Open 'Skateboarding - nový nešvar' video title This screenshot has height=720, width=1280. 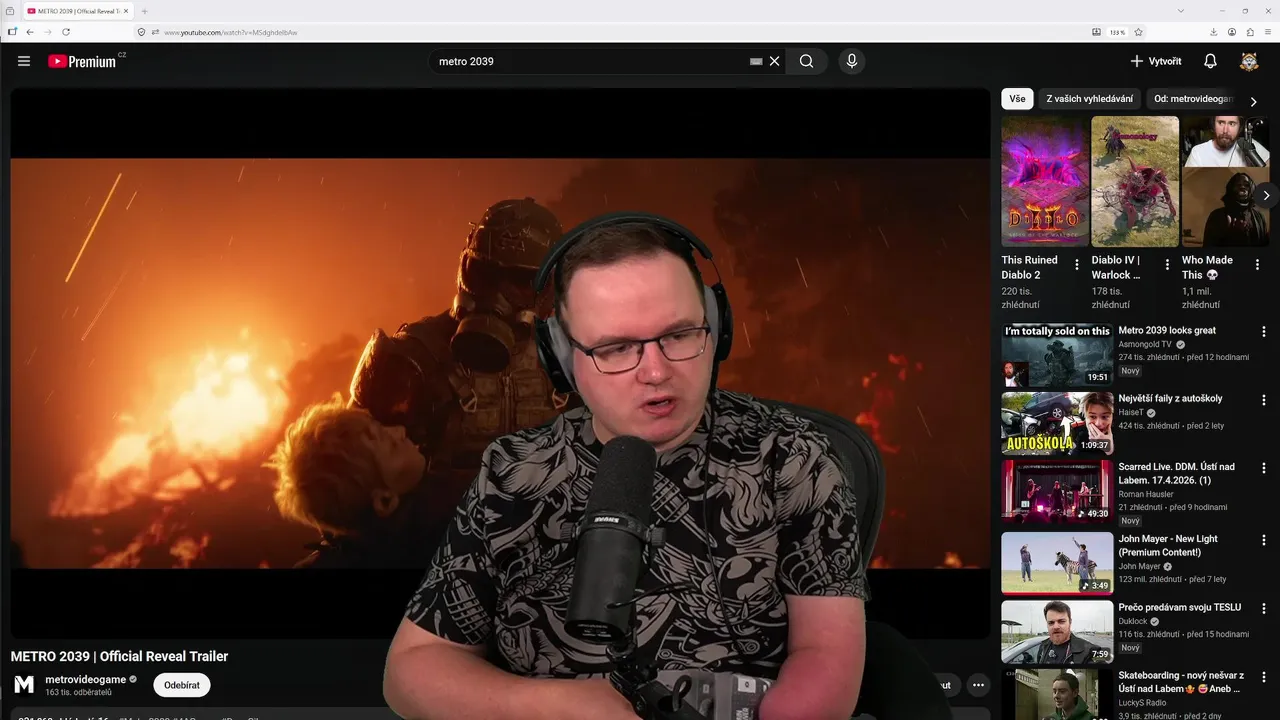pyautogui.click(x=1181, y=682)
